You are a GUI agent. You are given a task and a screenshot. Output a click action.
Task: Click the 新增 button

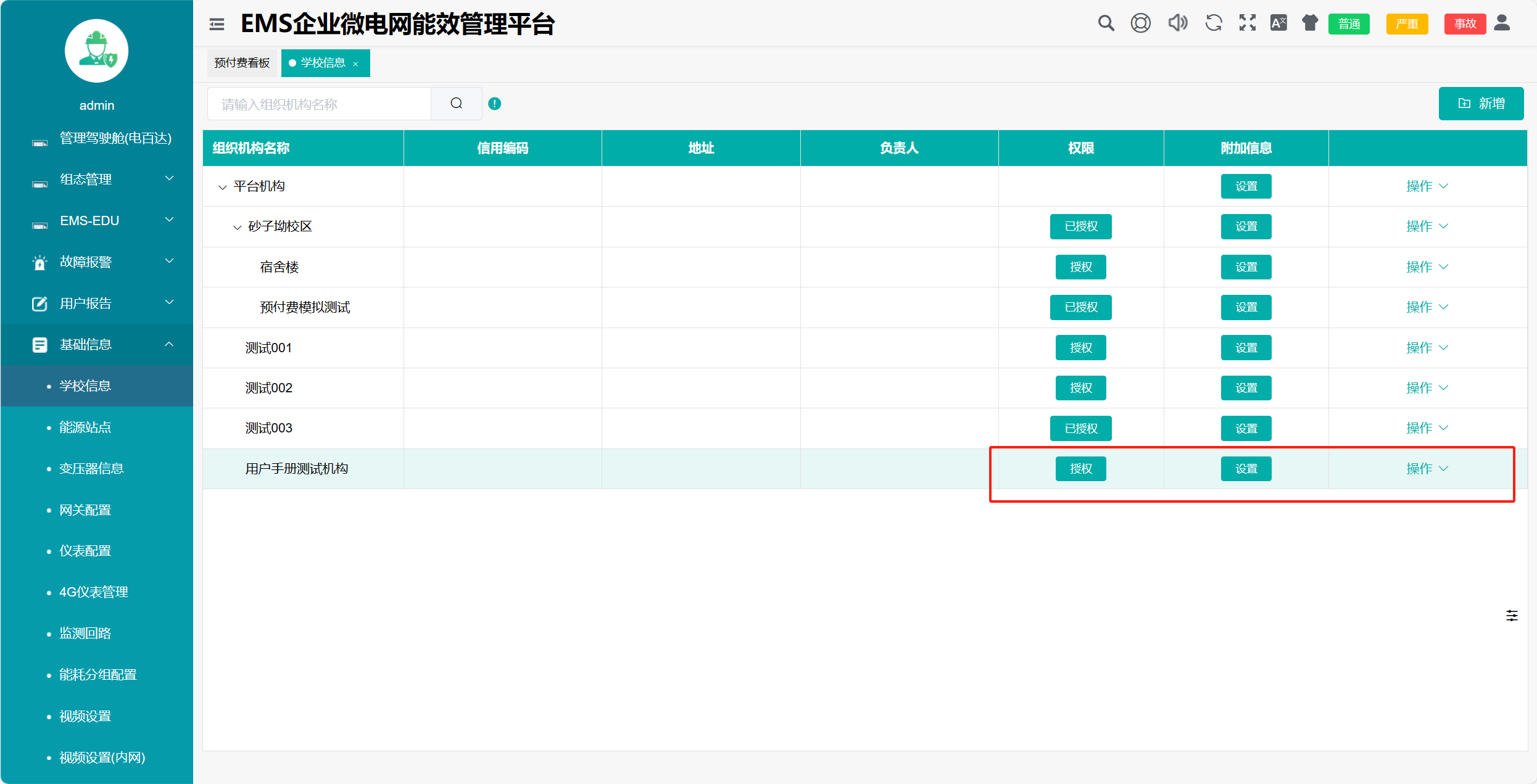[1481, 104]
